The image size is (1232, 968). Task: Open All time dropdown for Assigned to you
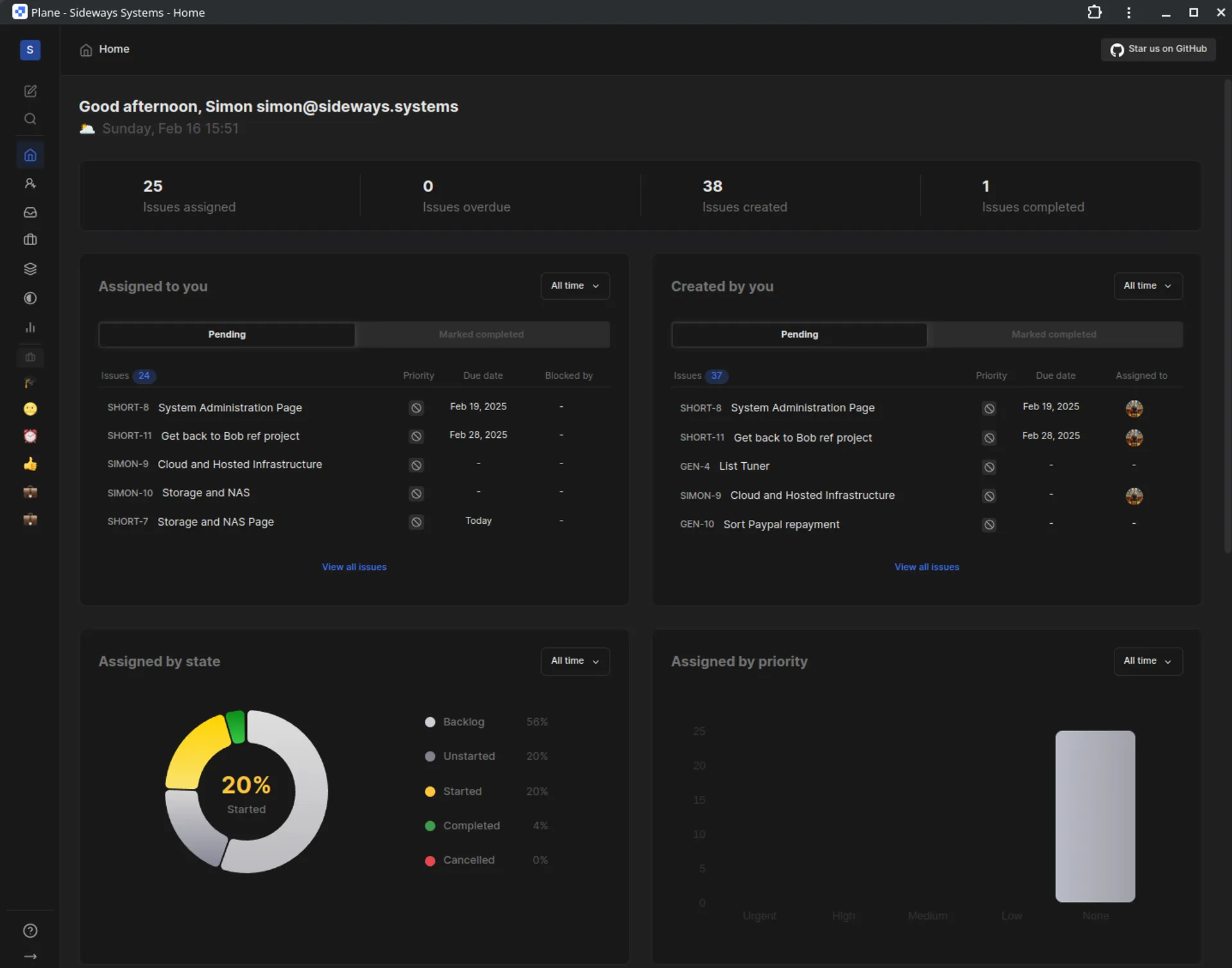[575, 286]
